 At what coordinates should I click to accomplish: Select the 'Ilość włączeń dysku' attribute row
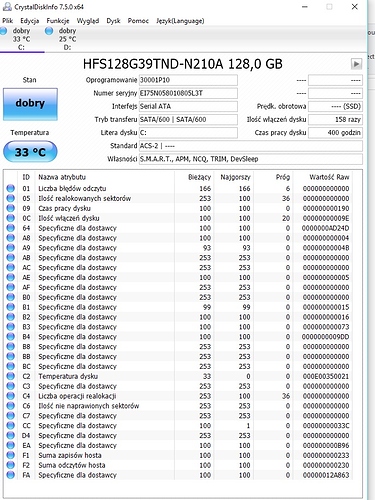(178, 218)
